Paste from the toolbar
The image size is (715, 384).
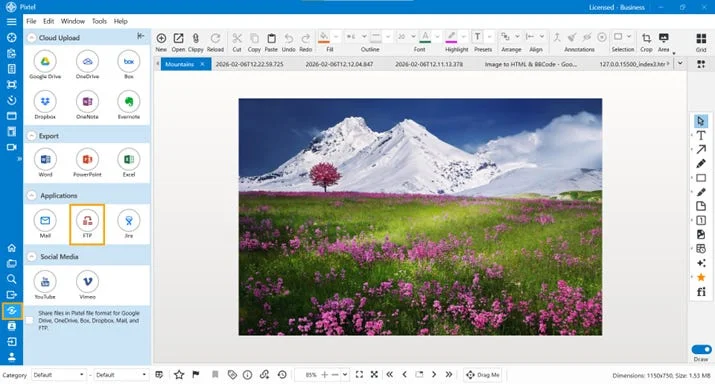(x=271, y=42)
